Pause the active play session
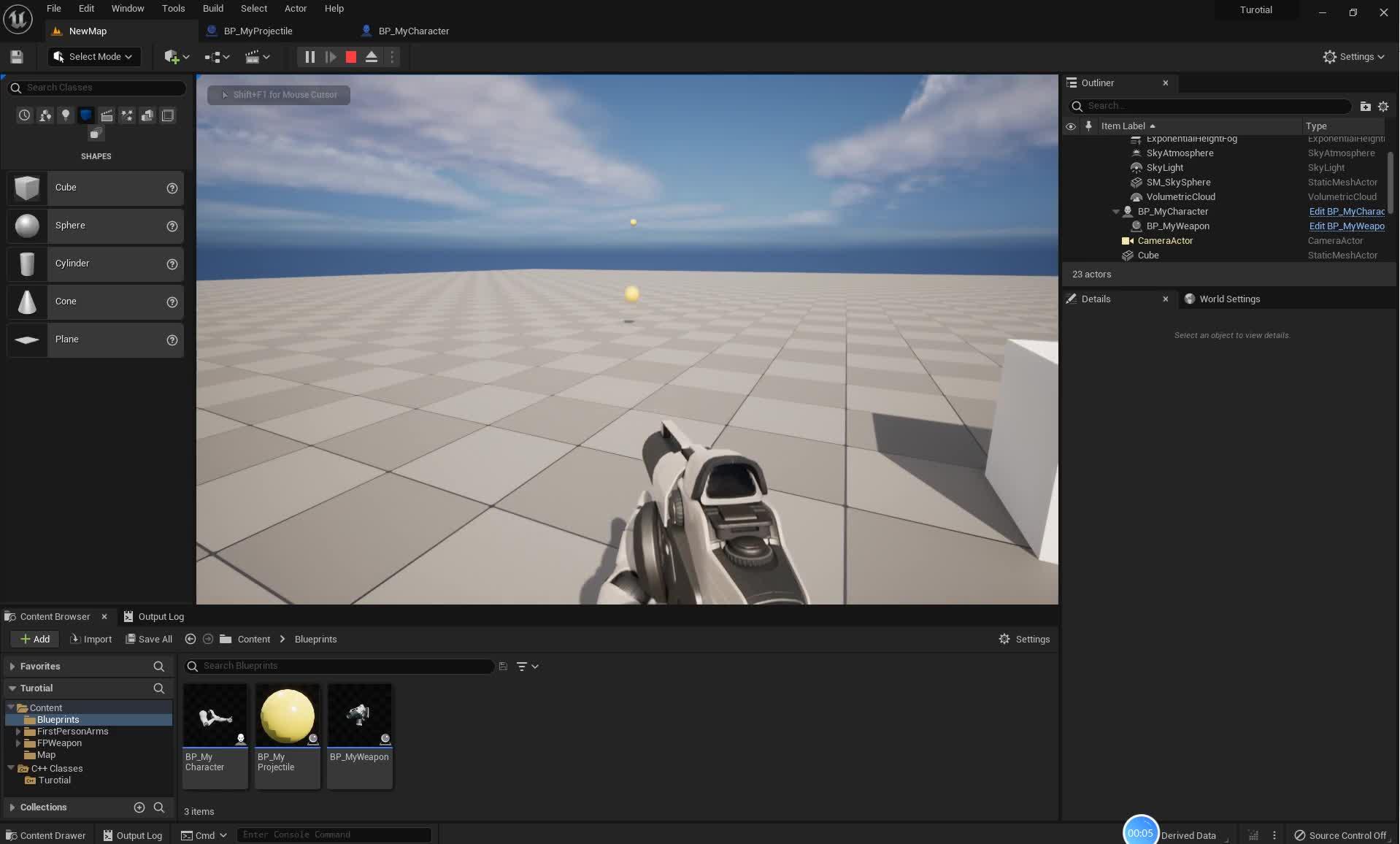 (x=309, y=56)
